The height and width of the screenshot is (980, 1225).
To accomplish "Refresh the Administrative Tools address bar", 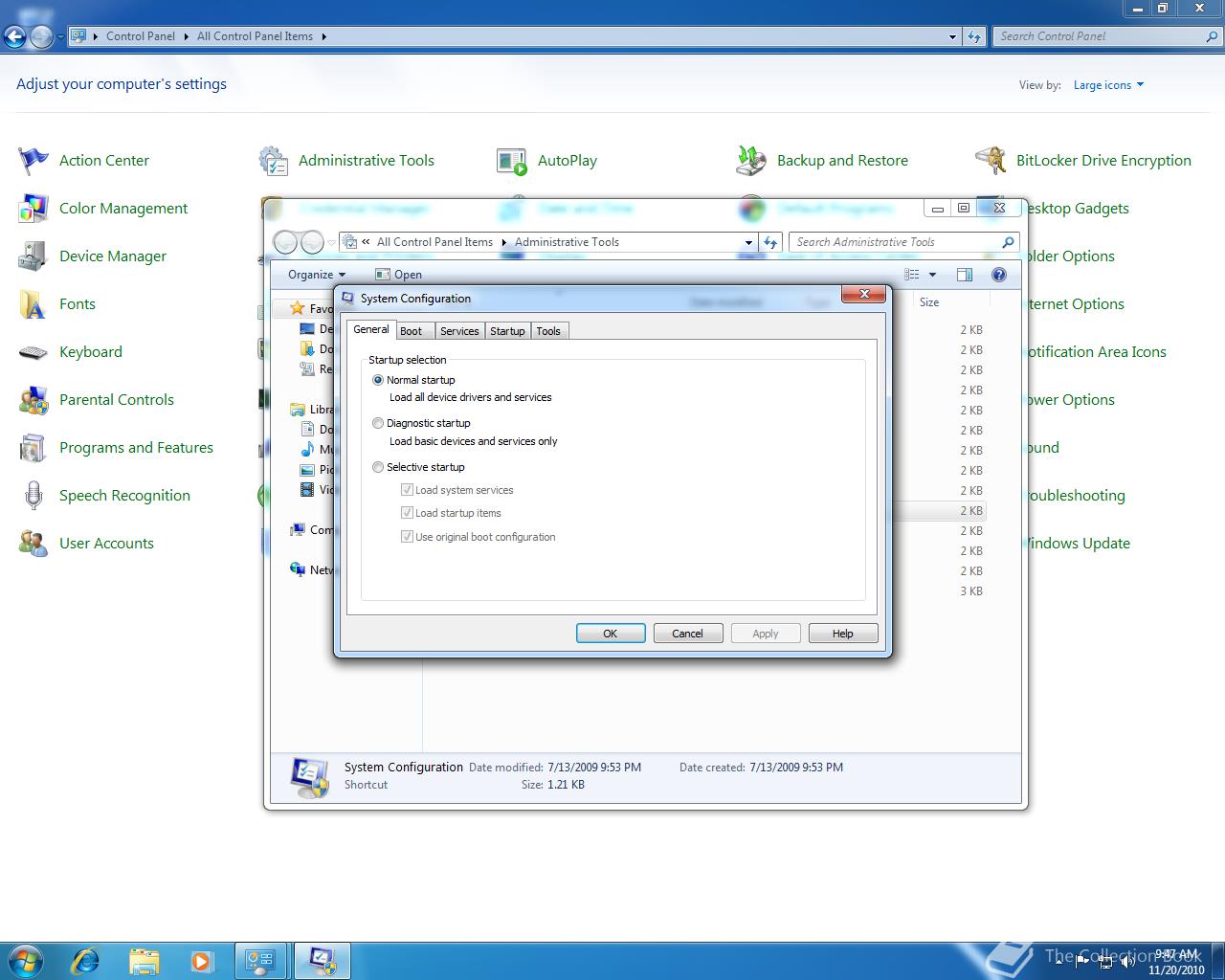I will [x=770, y=242].
